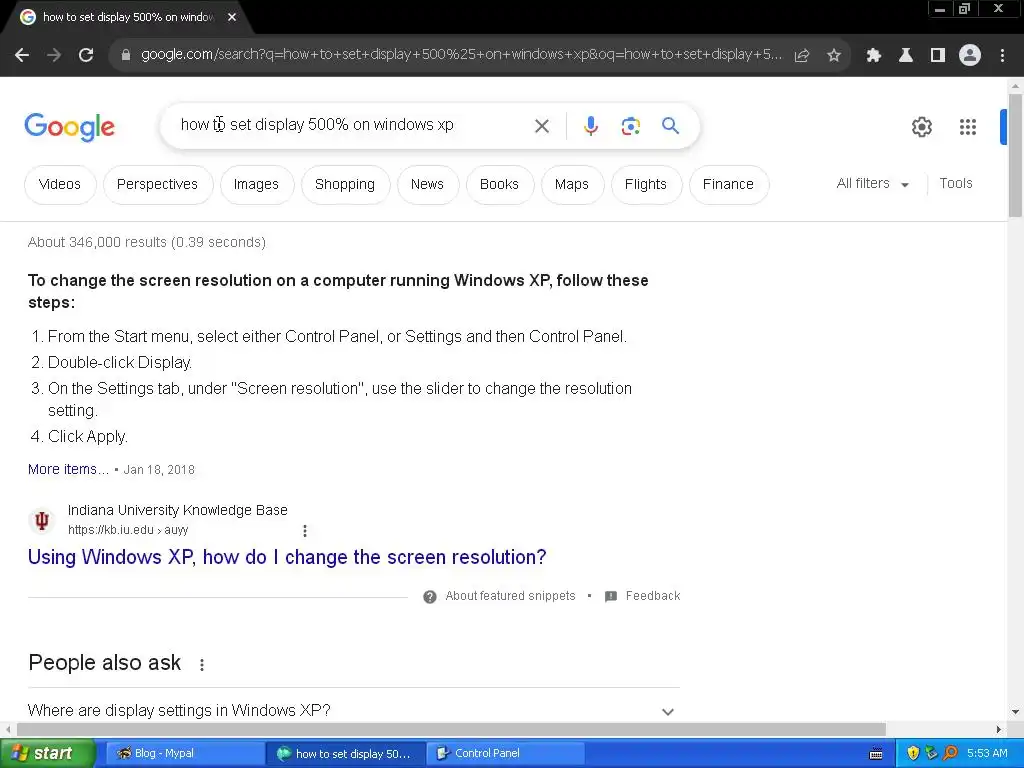Clear the search box text
This screenshot has height=768, width=1024.
pos(542,126)
